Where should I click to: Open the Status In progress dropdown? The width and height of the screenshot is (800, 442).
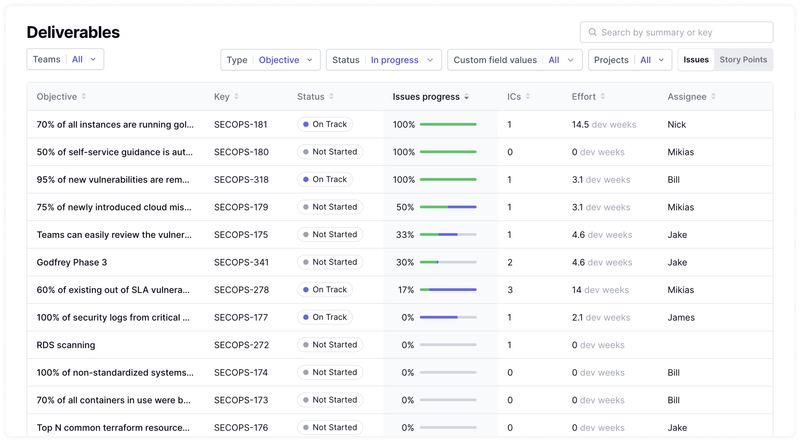tap(384, 60)
